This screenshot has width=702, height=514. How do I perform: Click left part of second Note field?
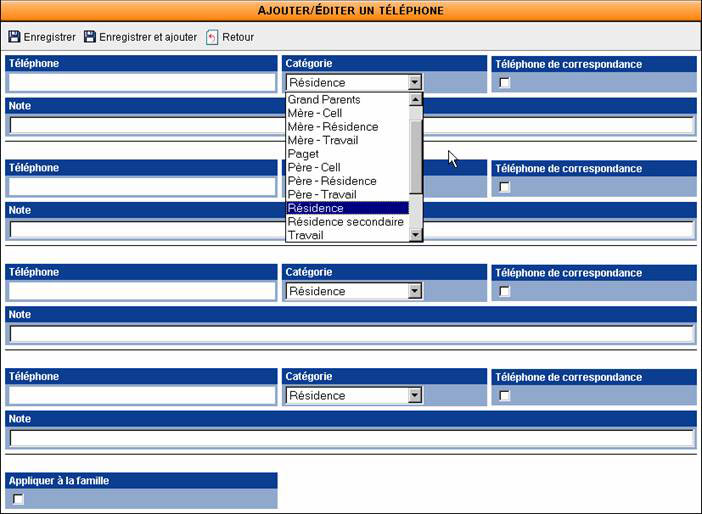147,230
